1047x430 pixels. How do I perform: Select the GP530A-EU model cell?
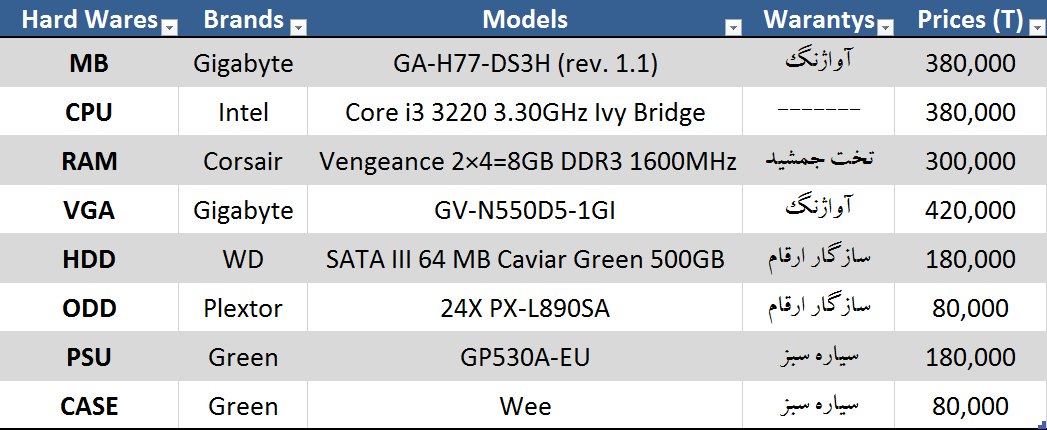point(525,357)
